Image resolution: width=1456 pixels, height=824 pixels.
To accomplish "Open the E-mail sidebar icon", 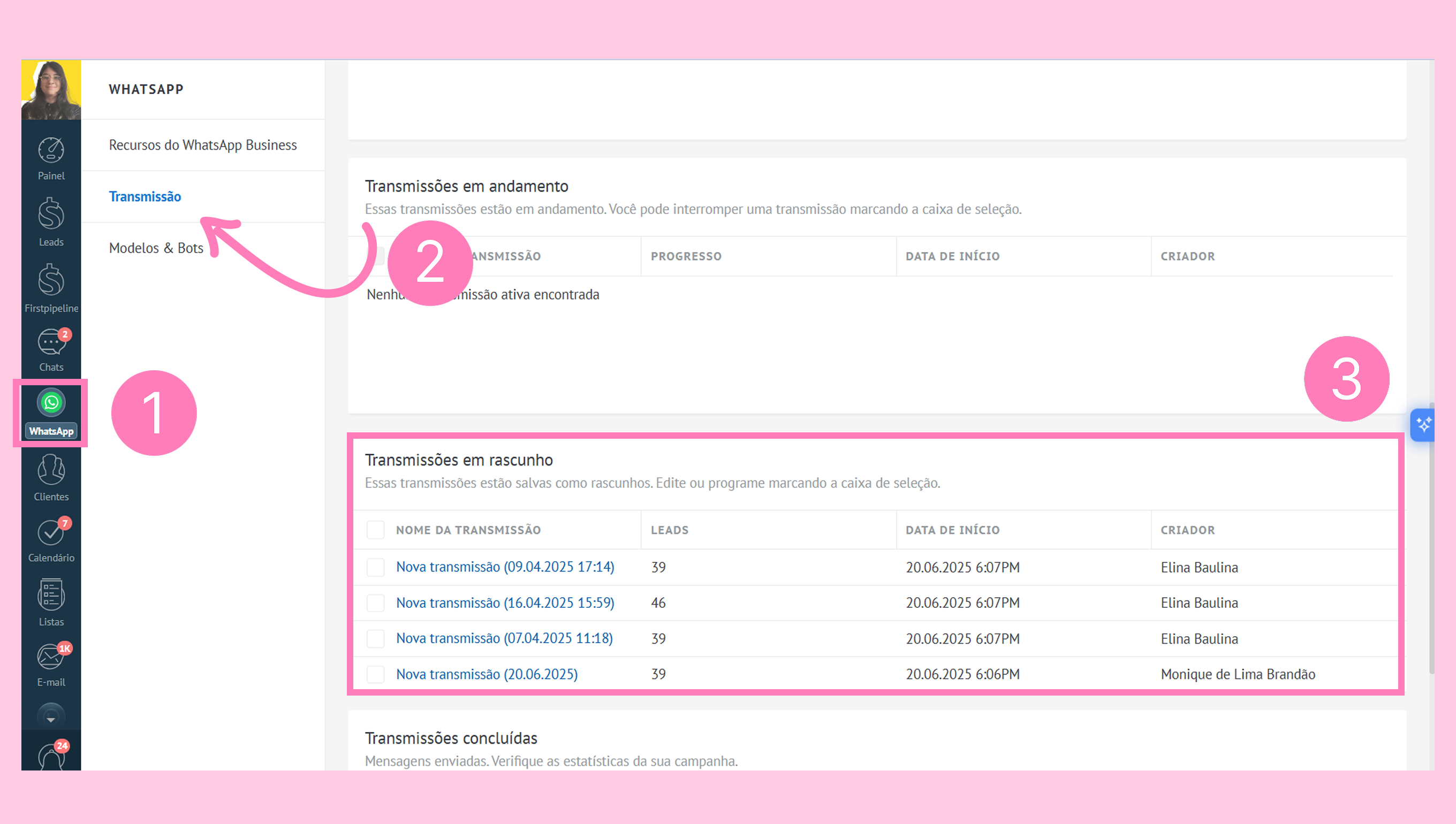I will point(51,665).
